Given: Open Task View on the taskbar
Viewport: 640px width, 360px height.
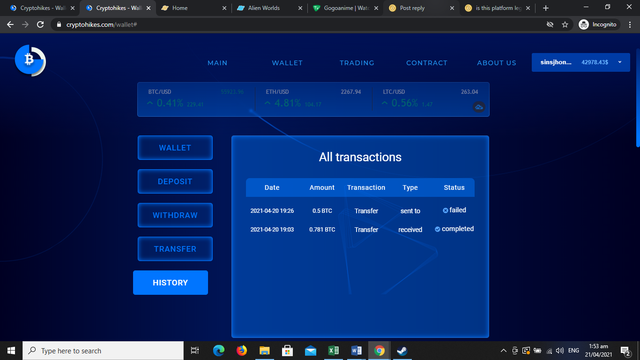Looking at the screenshot, I should 195,351.
